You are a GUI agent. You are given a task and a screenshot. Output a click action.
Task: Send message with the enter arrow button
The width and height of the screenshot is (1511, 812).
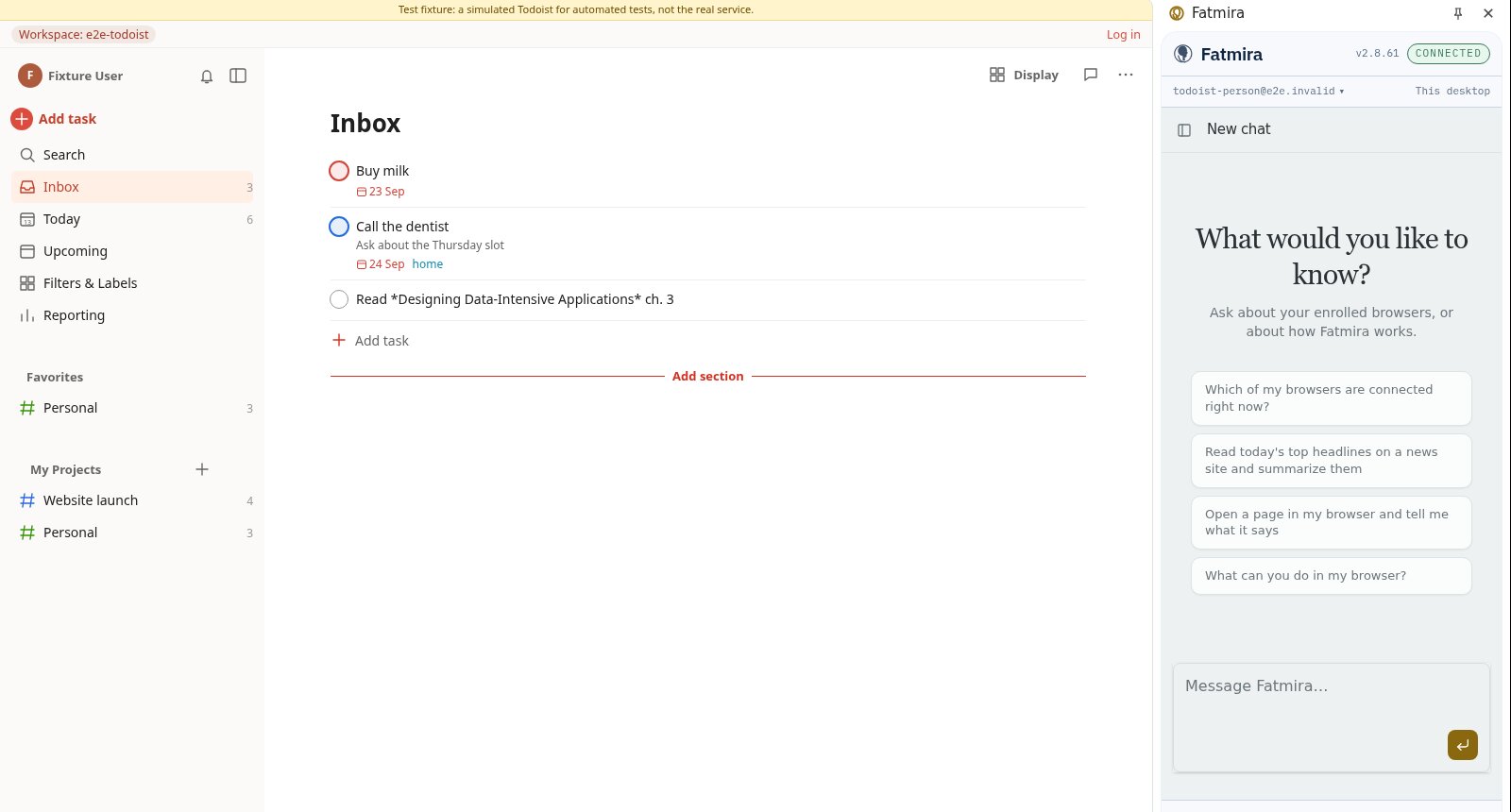(1463, 745)
